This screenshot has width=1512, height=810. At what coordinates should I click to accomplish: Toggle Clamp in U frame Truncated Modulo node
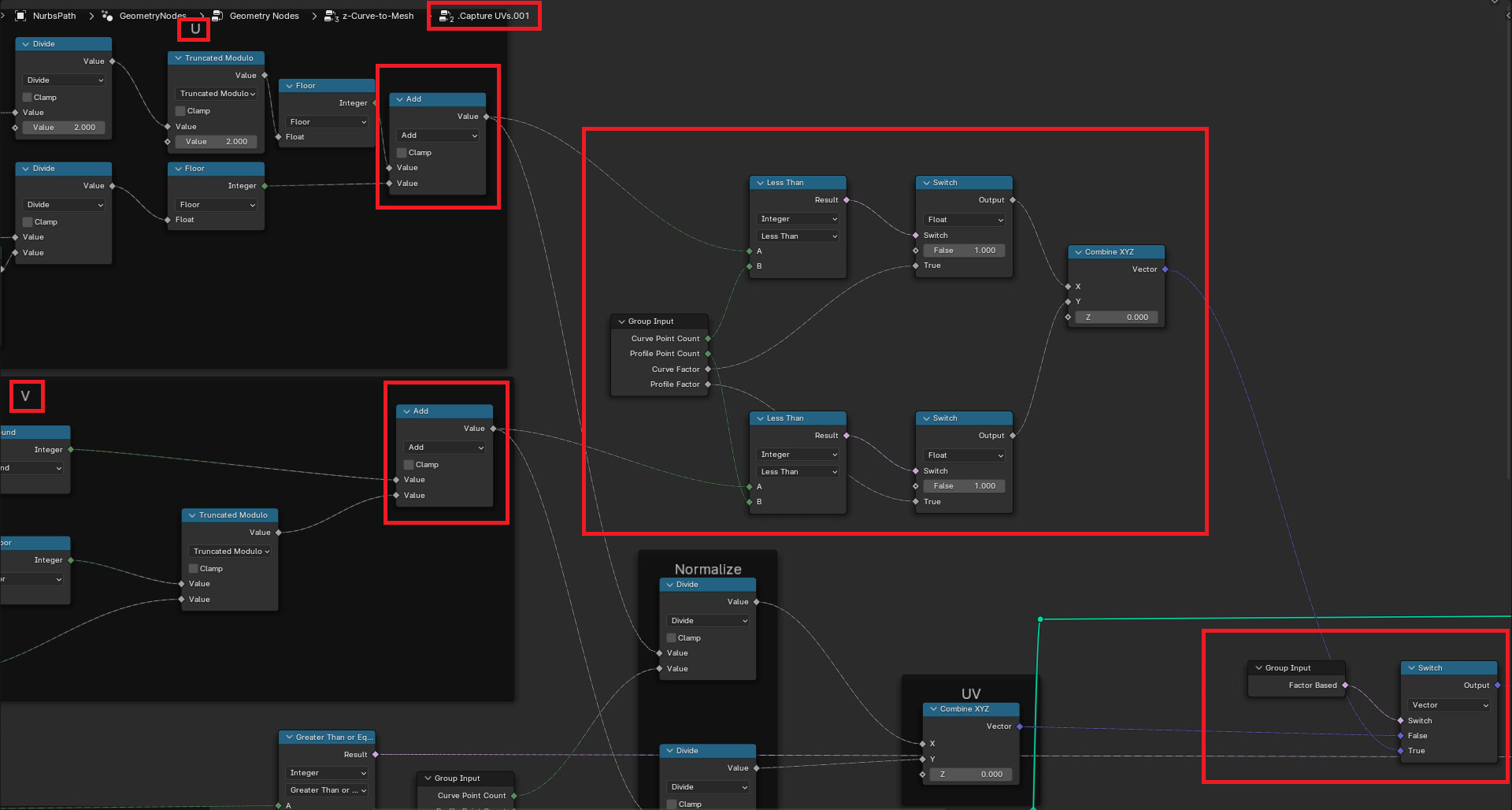click(180, 111)
